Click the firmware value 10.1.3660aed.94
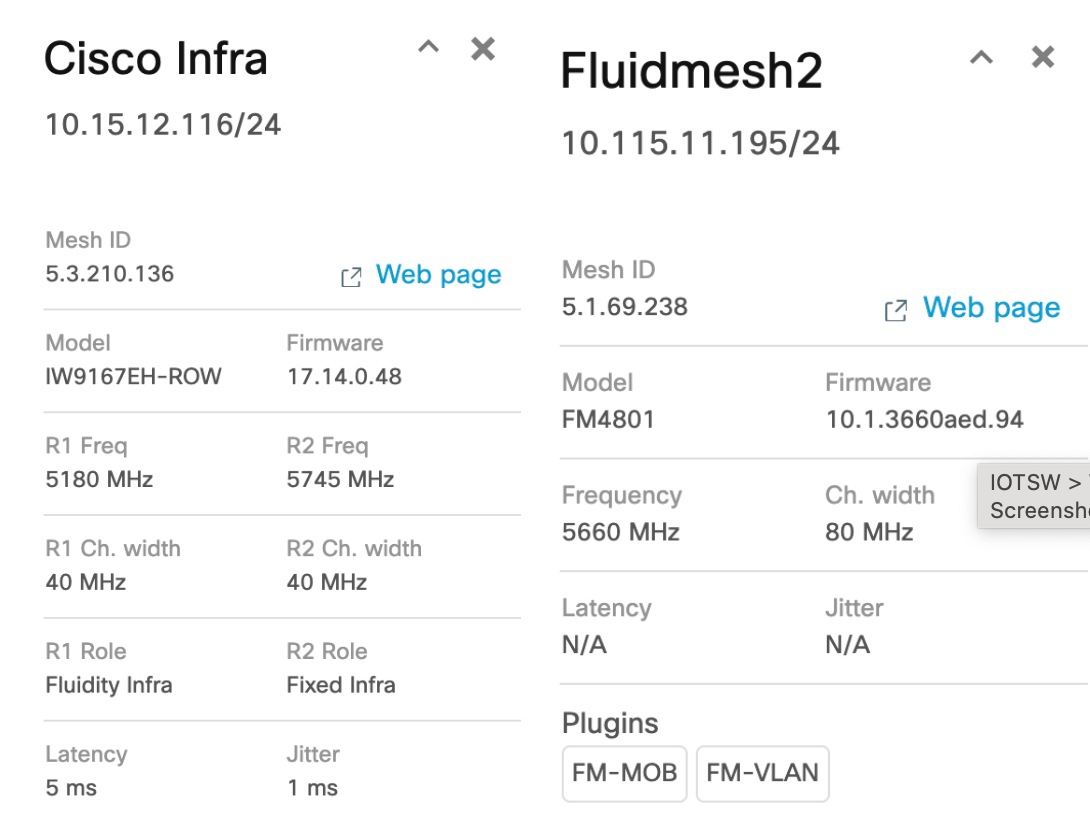 pyautogui.click(x=924, y=419)
